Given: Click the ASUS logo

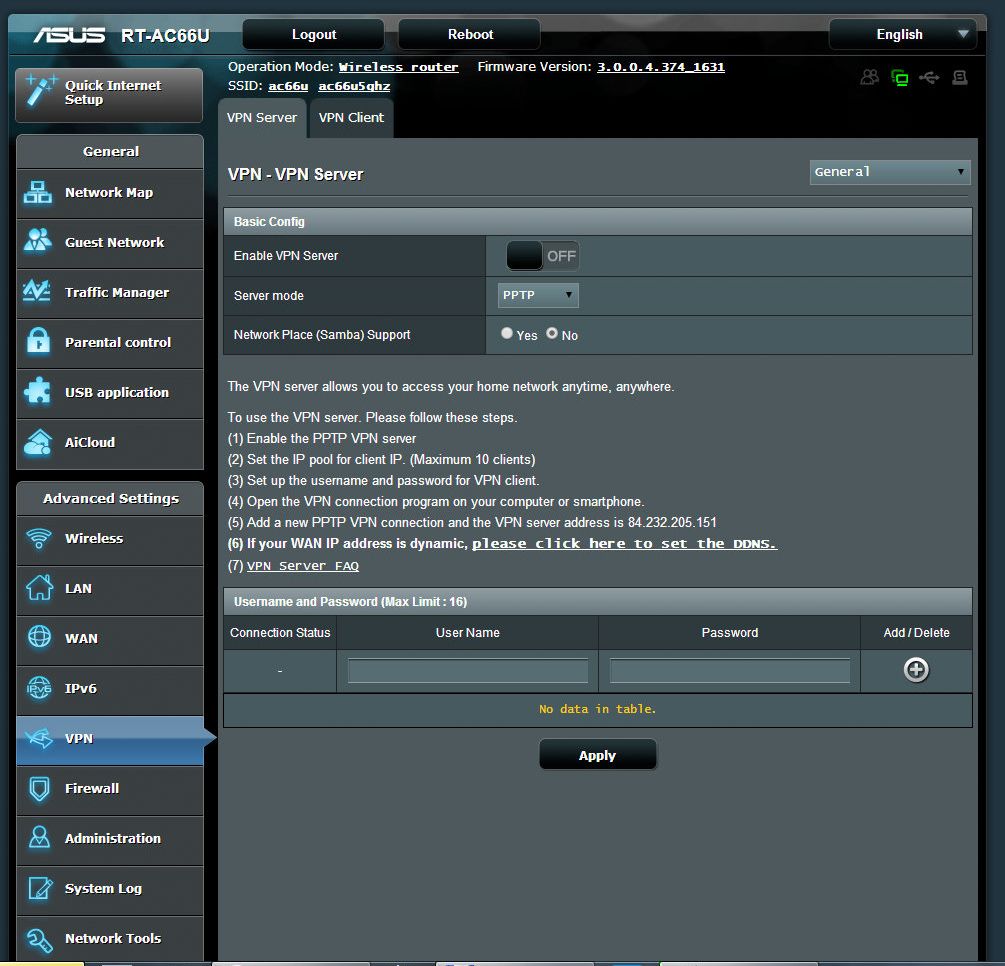Looking at the screenshot, I should click(x=69, y=35).
